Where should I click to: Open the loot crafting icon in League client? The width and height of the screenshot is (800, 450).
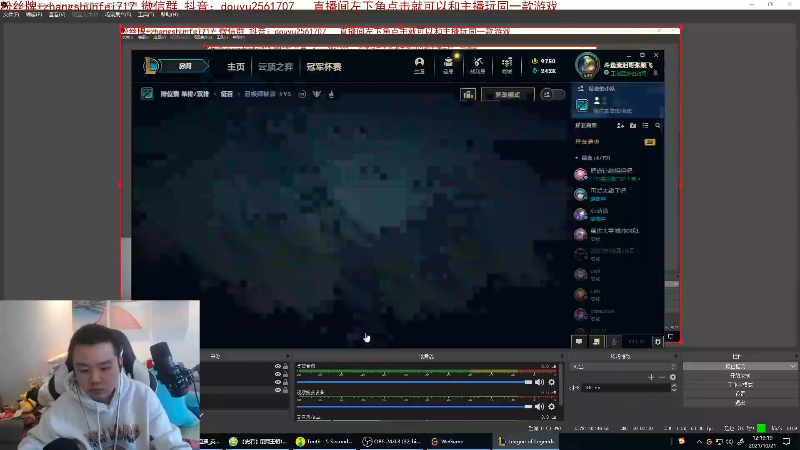[478, 65]
